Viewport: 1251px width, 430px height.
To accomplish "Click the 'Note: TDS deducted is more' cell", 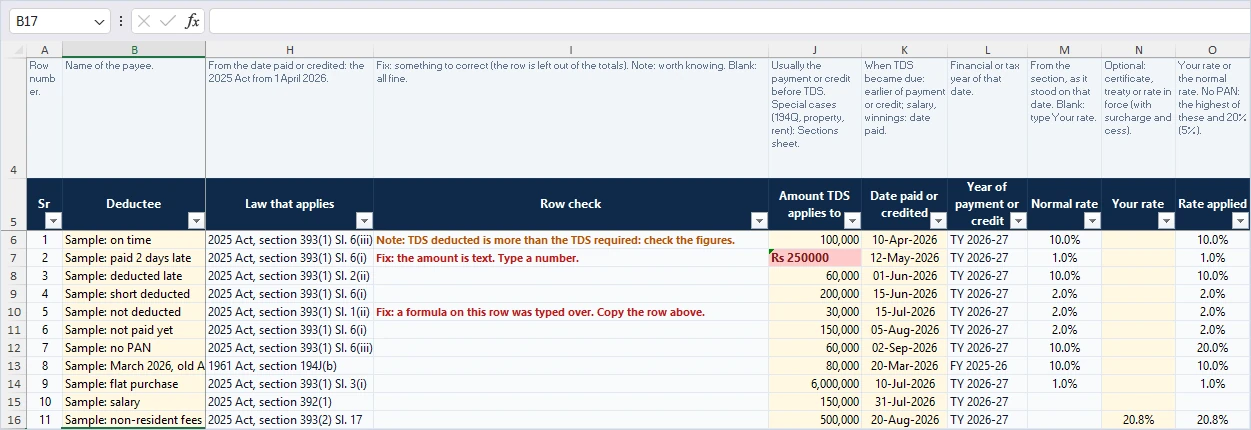I will (x=570, y=240).
